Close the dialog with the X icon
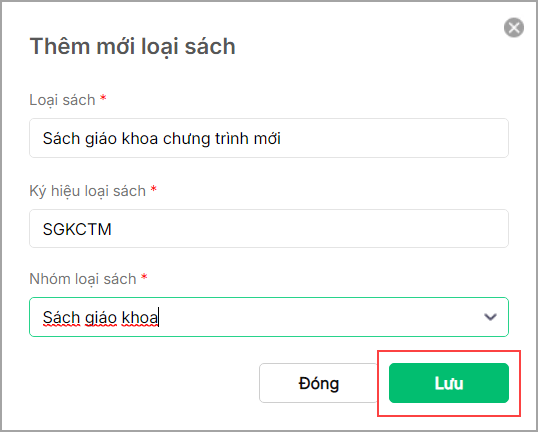 [x=514, y=27]
